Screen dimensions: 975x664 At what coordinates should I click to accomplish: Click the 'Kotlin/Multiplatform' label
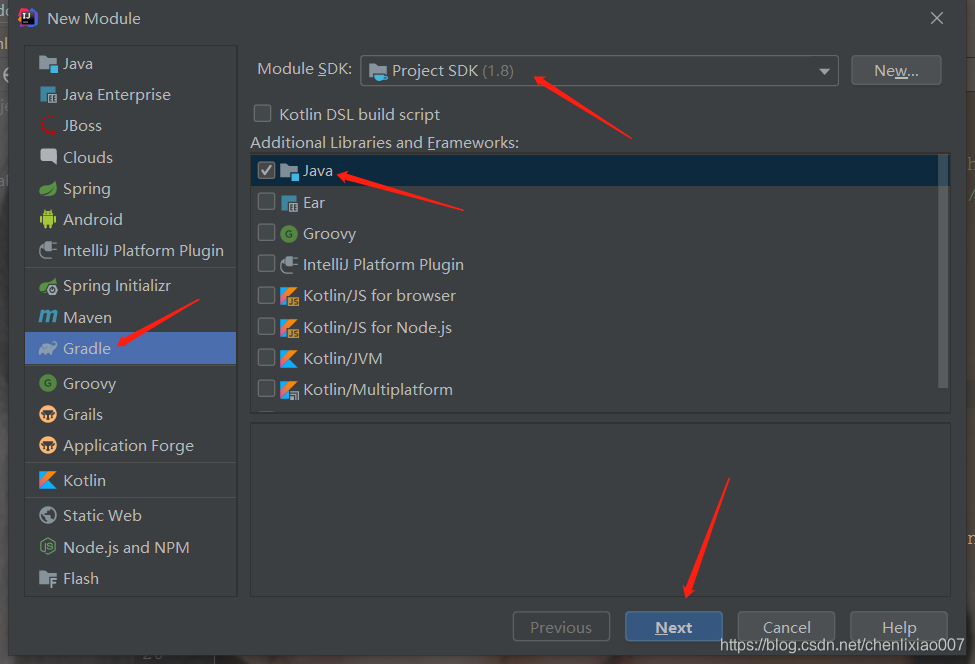(x=378, y=390)
